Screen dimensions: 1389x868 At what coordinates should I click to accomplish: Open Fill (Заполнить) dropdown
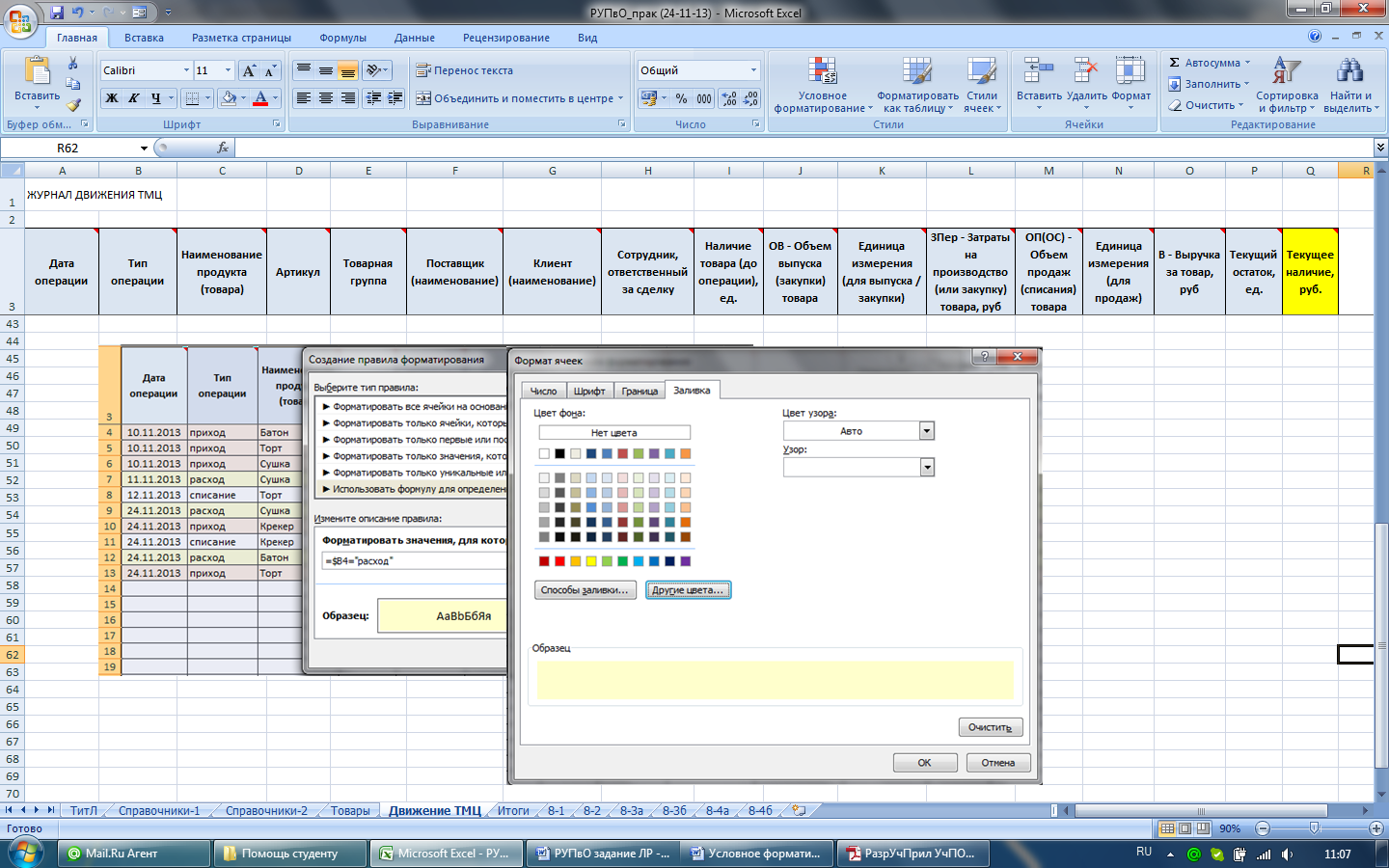pyautogui.click(x=1247, y=84)
